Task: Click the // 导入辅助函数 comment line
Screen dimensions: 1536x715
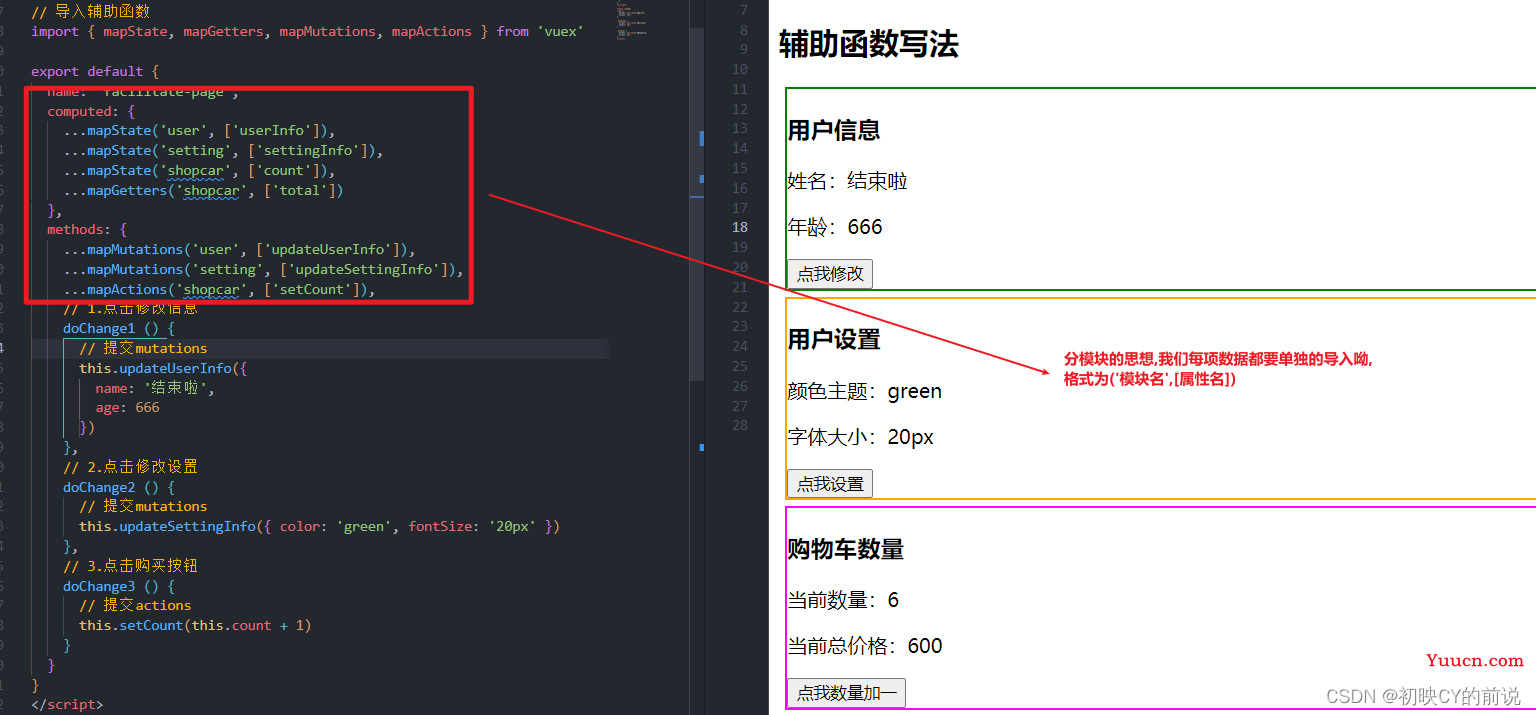Action: coord(91,12)
